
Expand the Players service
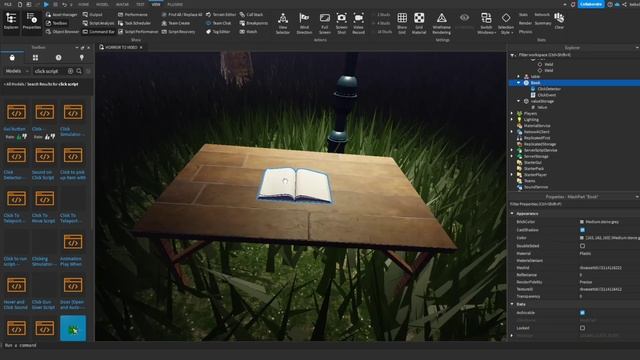click(512, 113)
